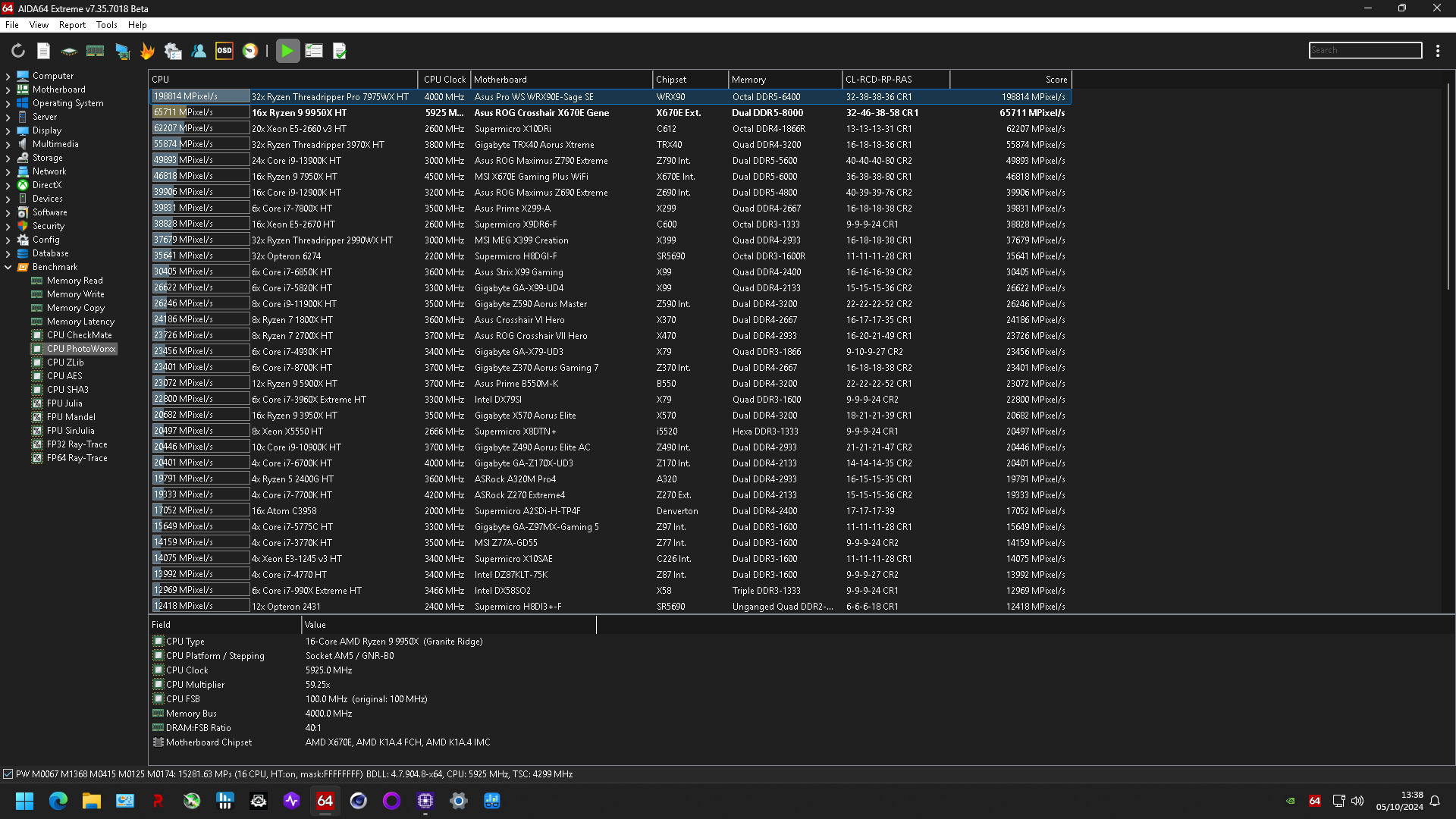The image size is (1456, 819).
Task: Select CPU ZLib benchmark item
Action: coord(65,362)
